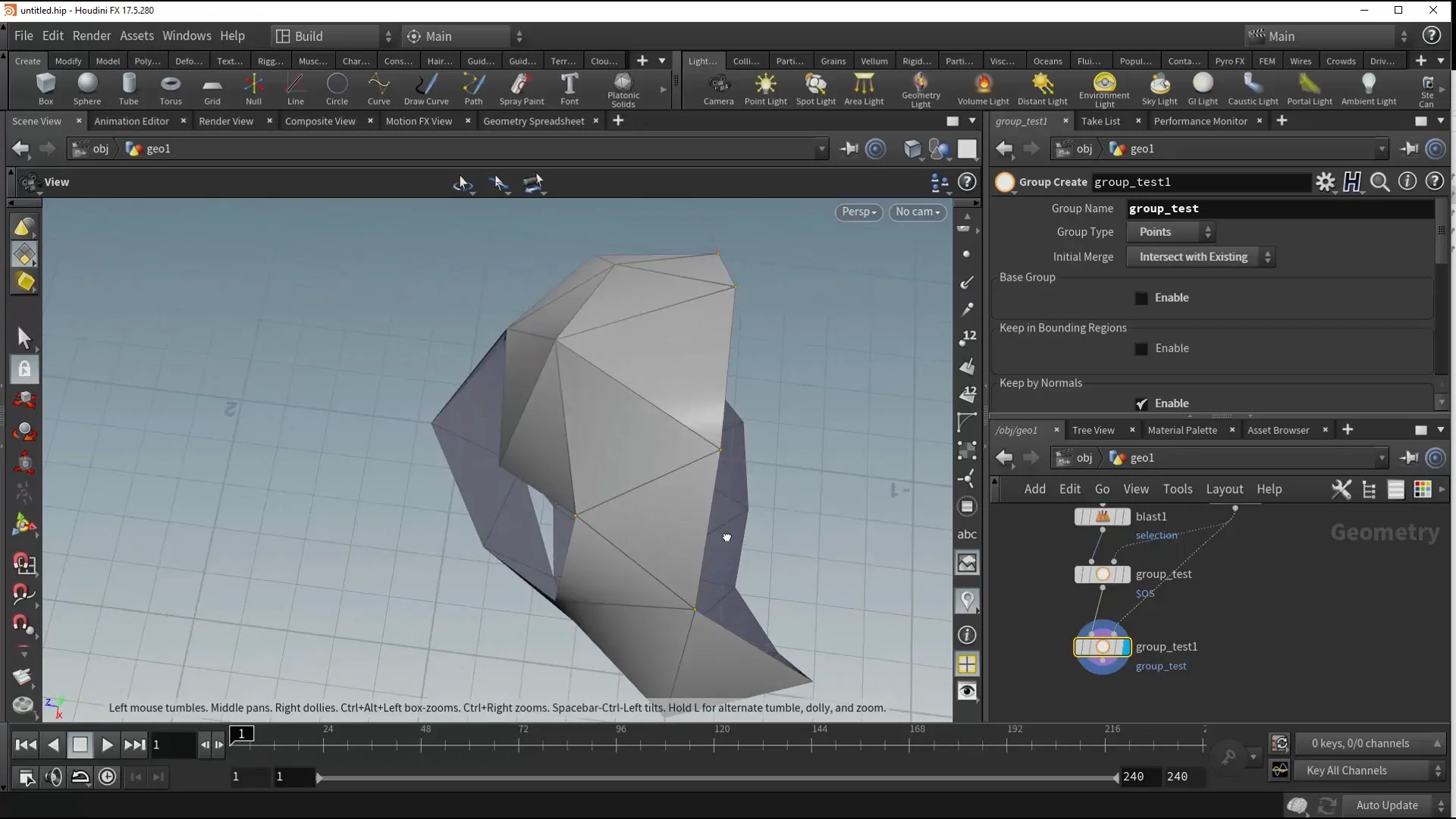Click the timeline current frame marker
The image size is (1456, 819).
pos(242,733)
